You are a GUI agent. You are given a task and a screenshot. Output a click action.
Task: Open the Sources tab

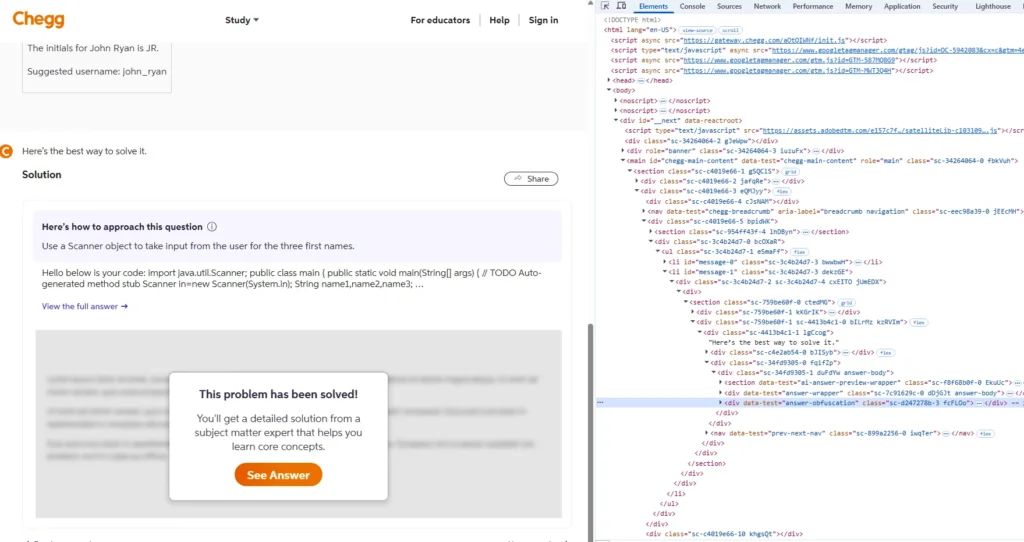[x=729, y=6]
